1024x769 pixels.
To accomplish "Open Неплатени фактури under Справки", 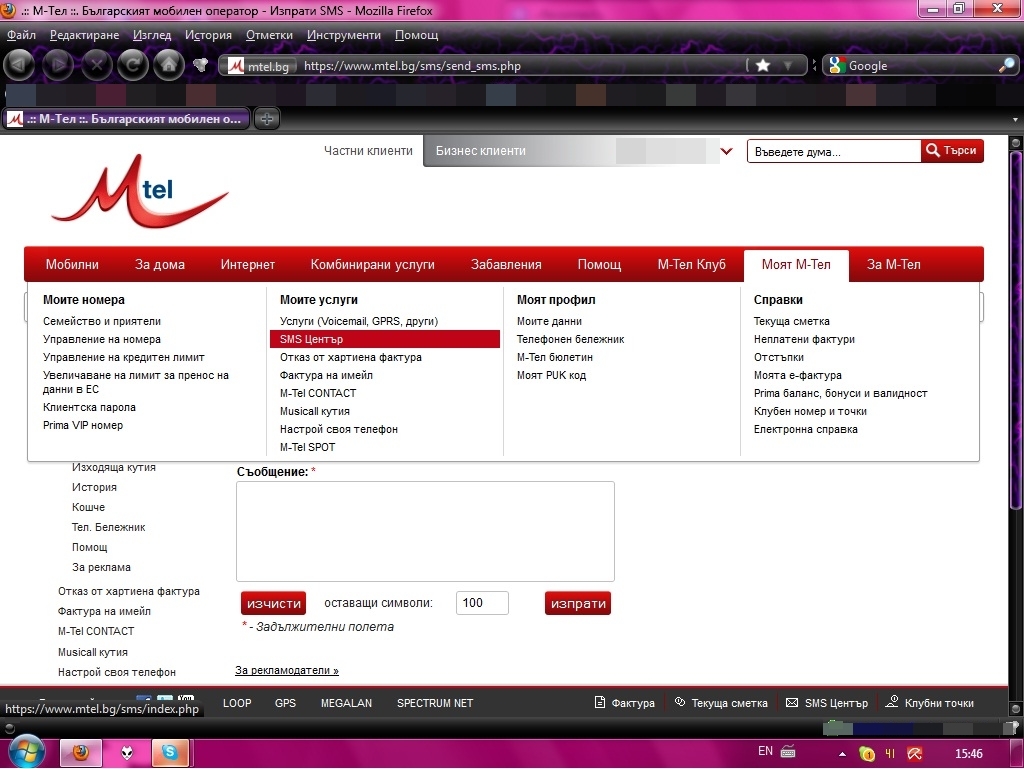I will tap(804, 339).
